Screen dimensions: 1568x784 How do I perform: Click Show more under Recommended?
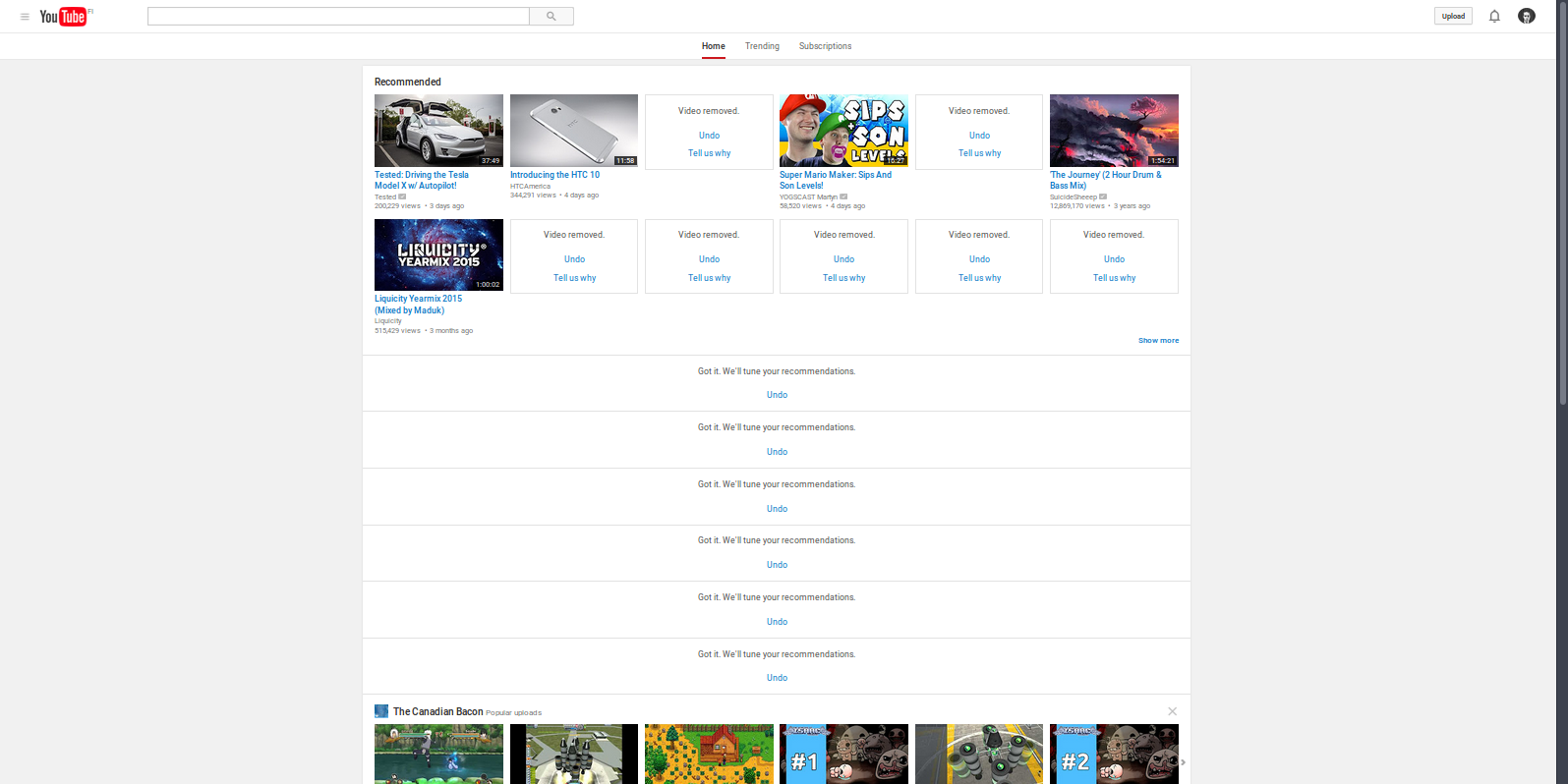point(1158,341)
